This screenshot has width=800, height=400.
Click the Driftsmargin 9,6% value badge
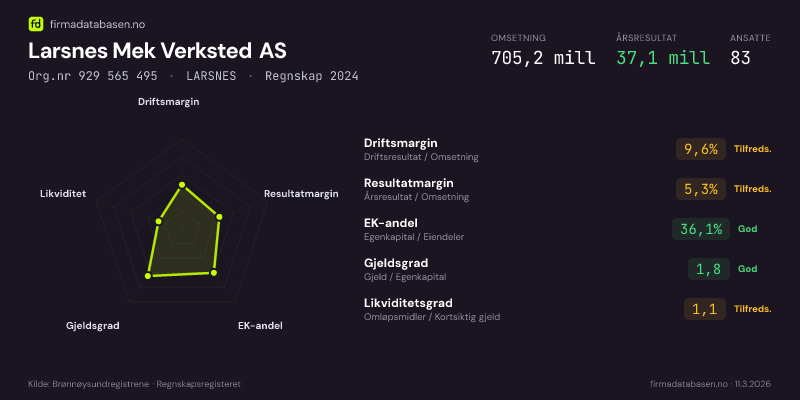tap(700, 149)
